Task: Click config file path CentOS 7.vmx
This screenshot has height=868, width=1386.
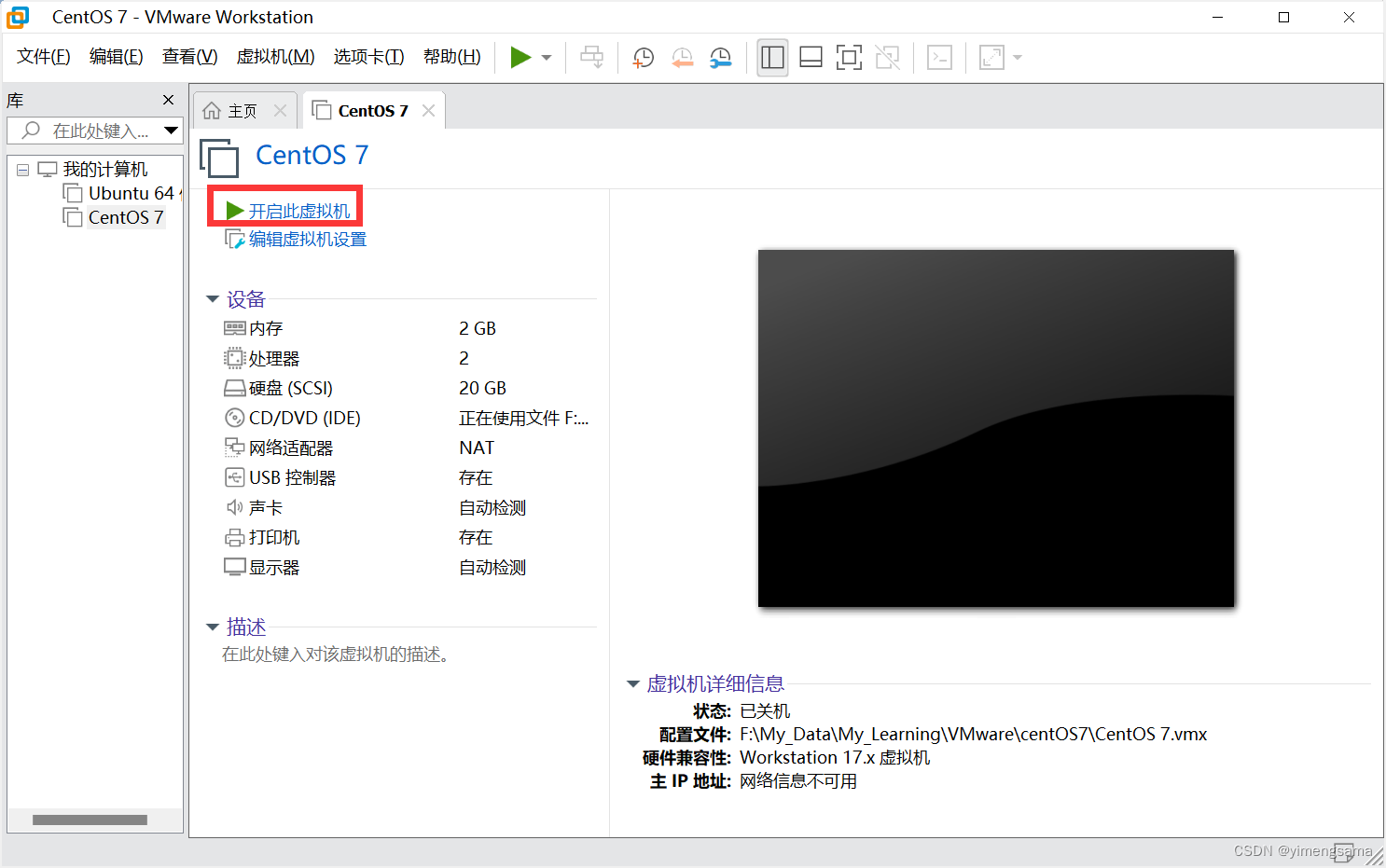Action: click(974, 734)
